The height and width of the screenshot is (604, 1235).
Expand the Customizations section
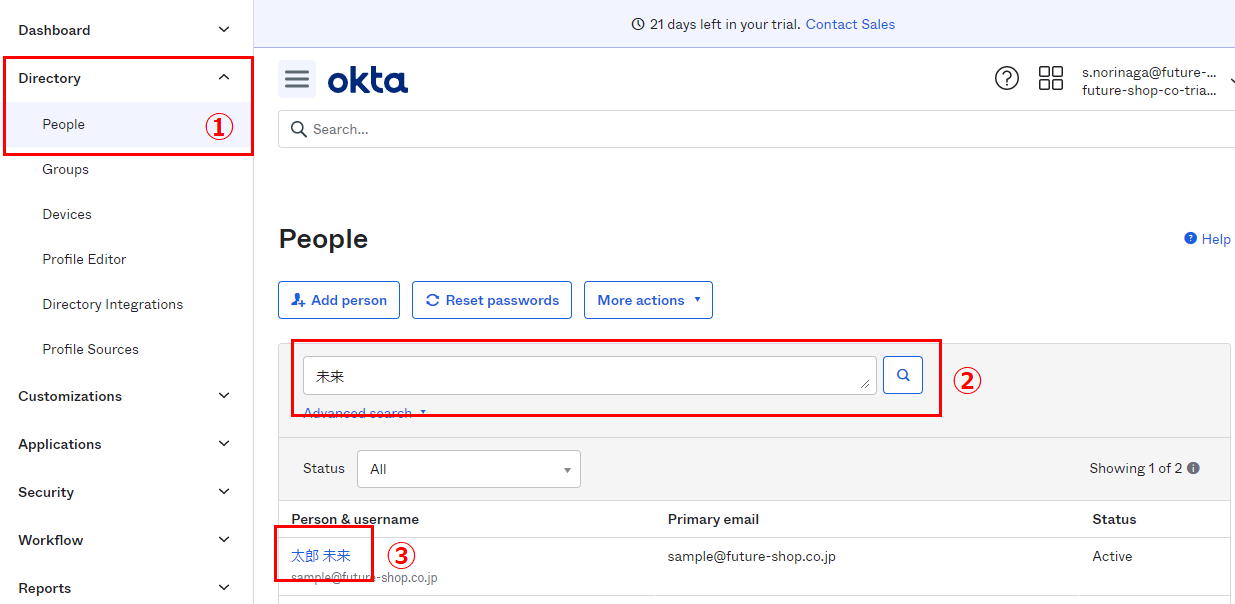click(x=125, y=396)
